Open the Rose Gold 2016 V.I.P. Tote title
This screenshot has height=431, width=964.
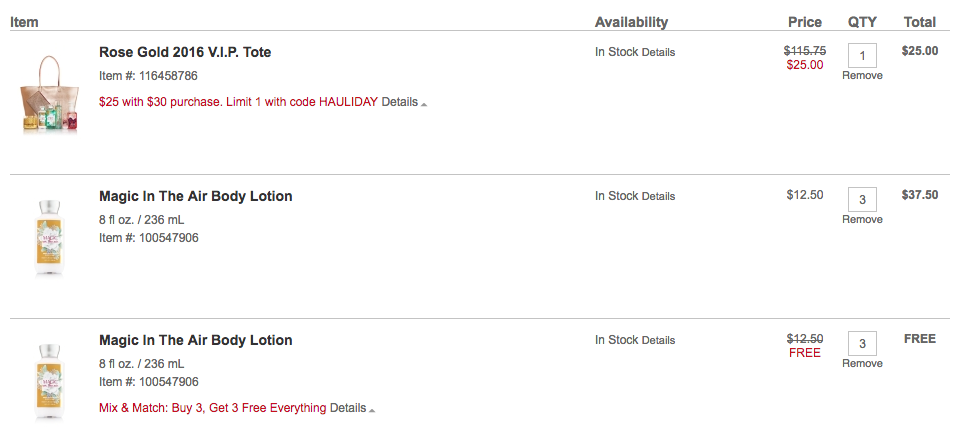click(x=185, y=52)
